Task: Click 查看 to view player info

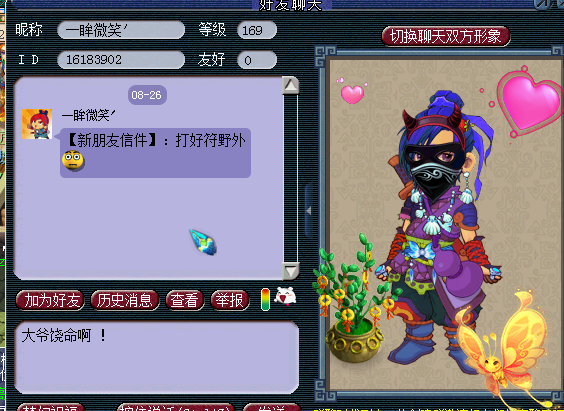Action: [x=185, y=300]
